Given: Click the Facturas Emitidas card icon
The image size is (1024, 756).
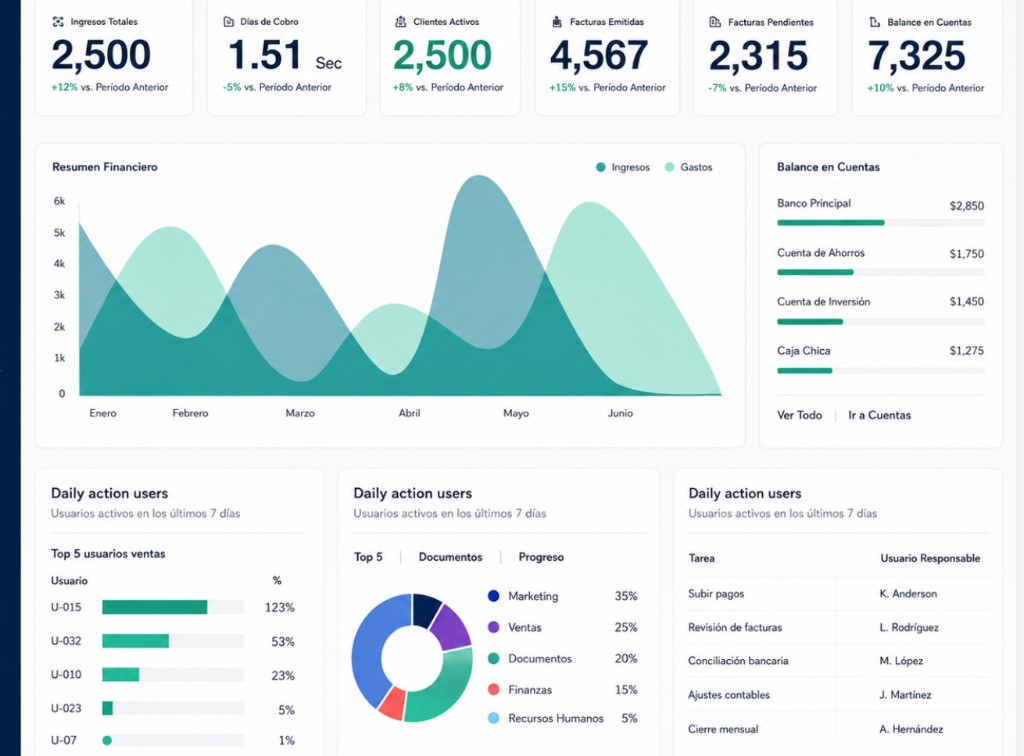Looking at the screenshot, I should [557, 22].
